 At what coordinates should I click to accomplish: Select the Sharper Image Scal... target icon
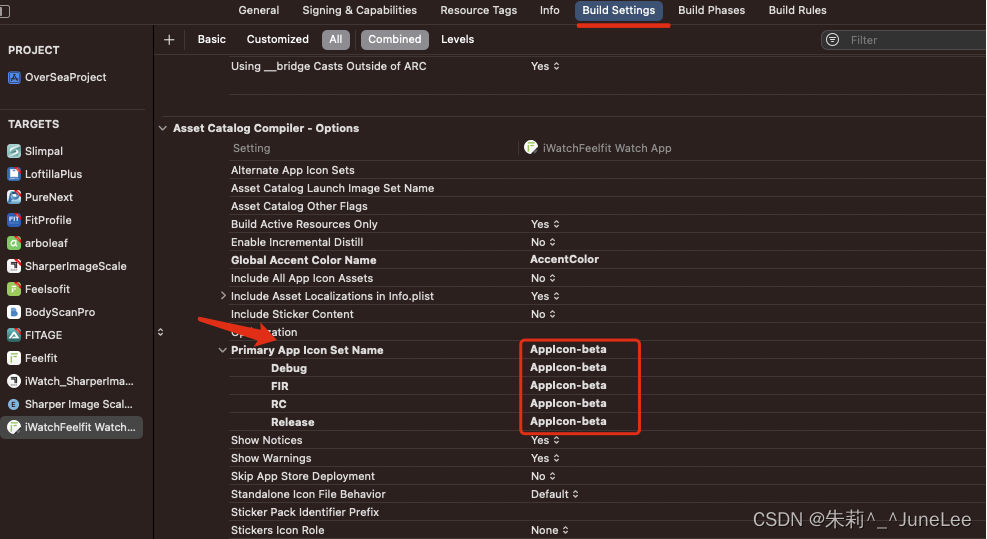click(x=14, y=404)
